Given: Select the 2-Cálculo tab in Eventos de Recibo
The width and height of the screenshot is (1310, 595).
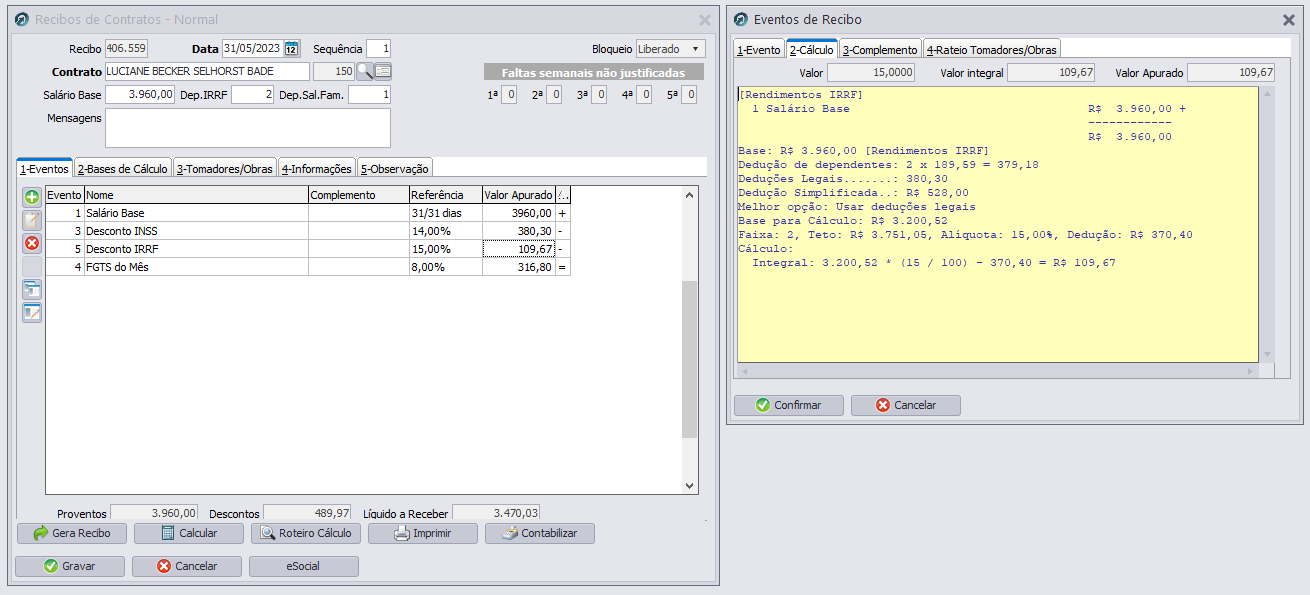Looking at the screenshot, I should [x=811, y=49].
